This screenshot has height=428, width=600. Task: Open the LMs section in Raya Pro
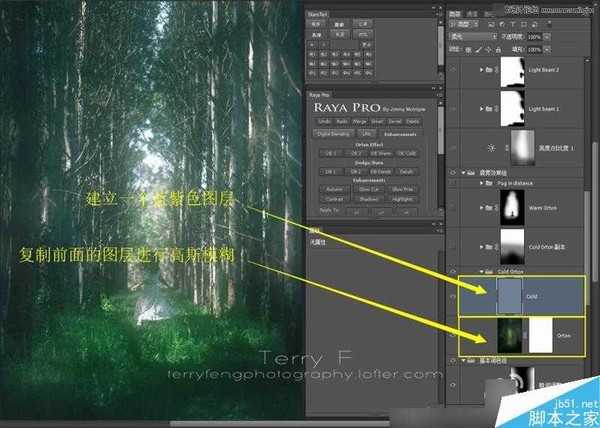[366, 134]
